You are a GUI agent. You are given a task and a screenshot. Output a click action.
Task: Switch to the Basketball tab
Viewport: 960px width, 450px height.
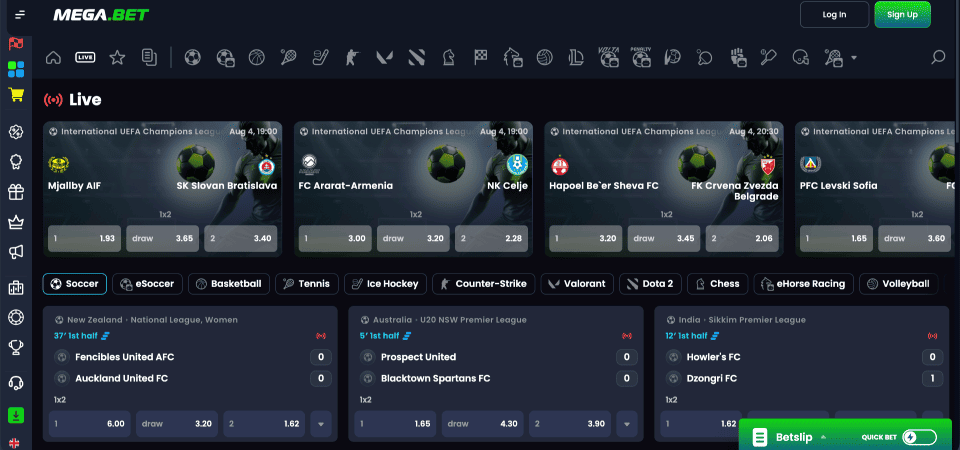coord(229,284)
